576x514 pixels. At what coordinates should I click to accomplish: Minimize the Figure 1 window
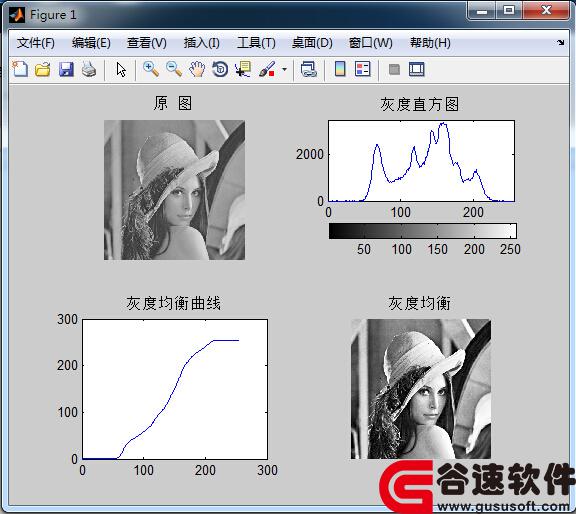[482, 11]
